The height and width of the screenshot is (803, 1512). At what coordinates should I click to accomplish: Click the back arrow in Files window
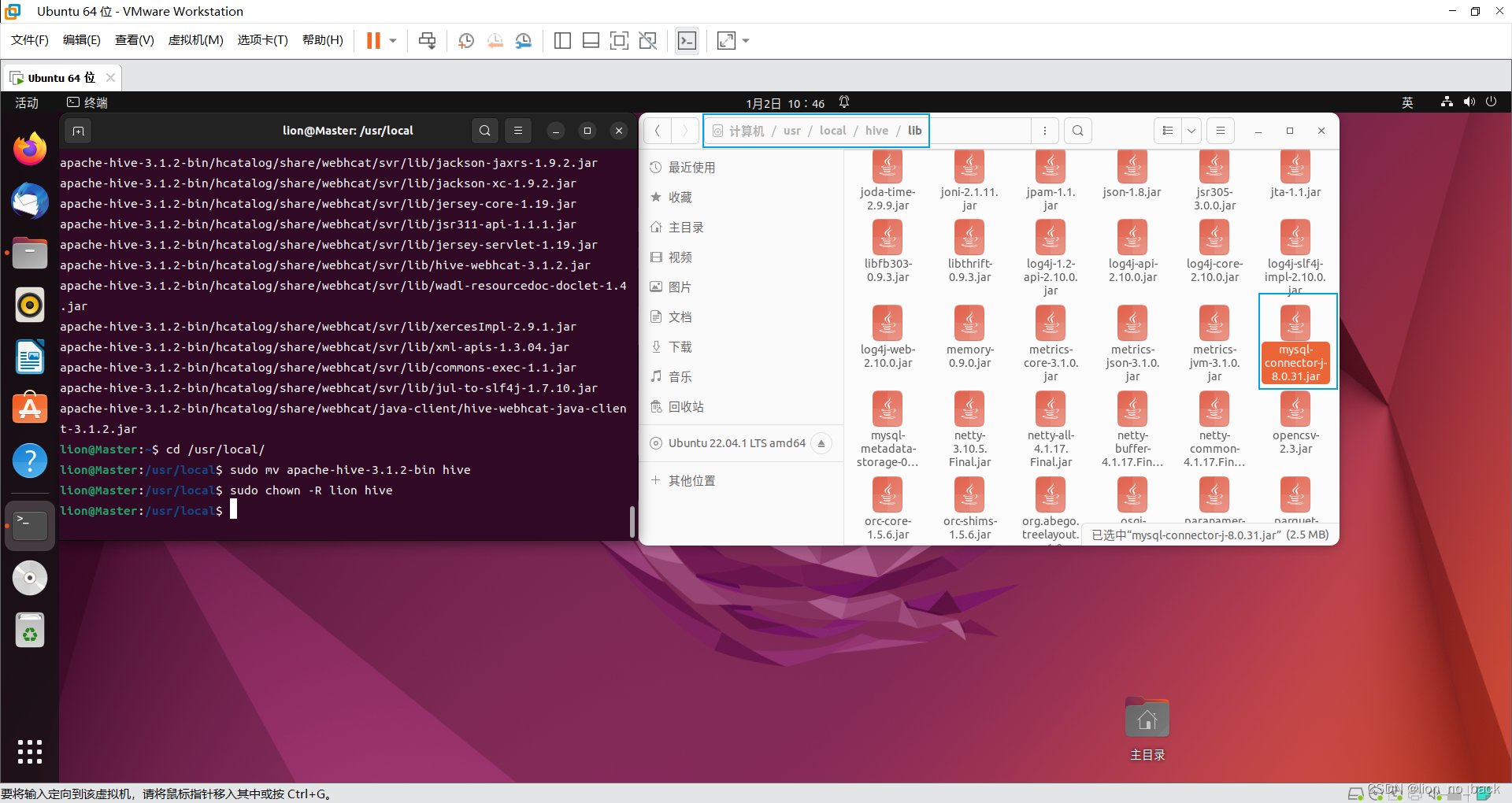pyautogui.click(x=658, y=131)
